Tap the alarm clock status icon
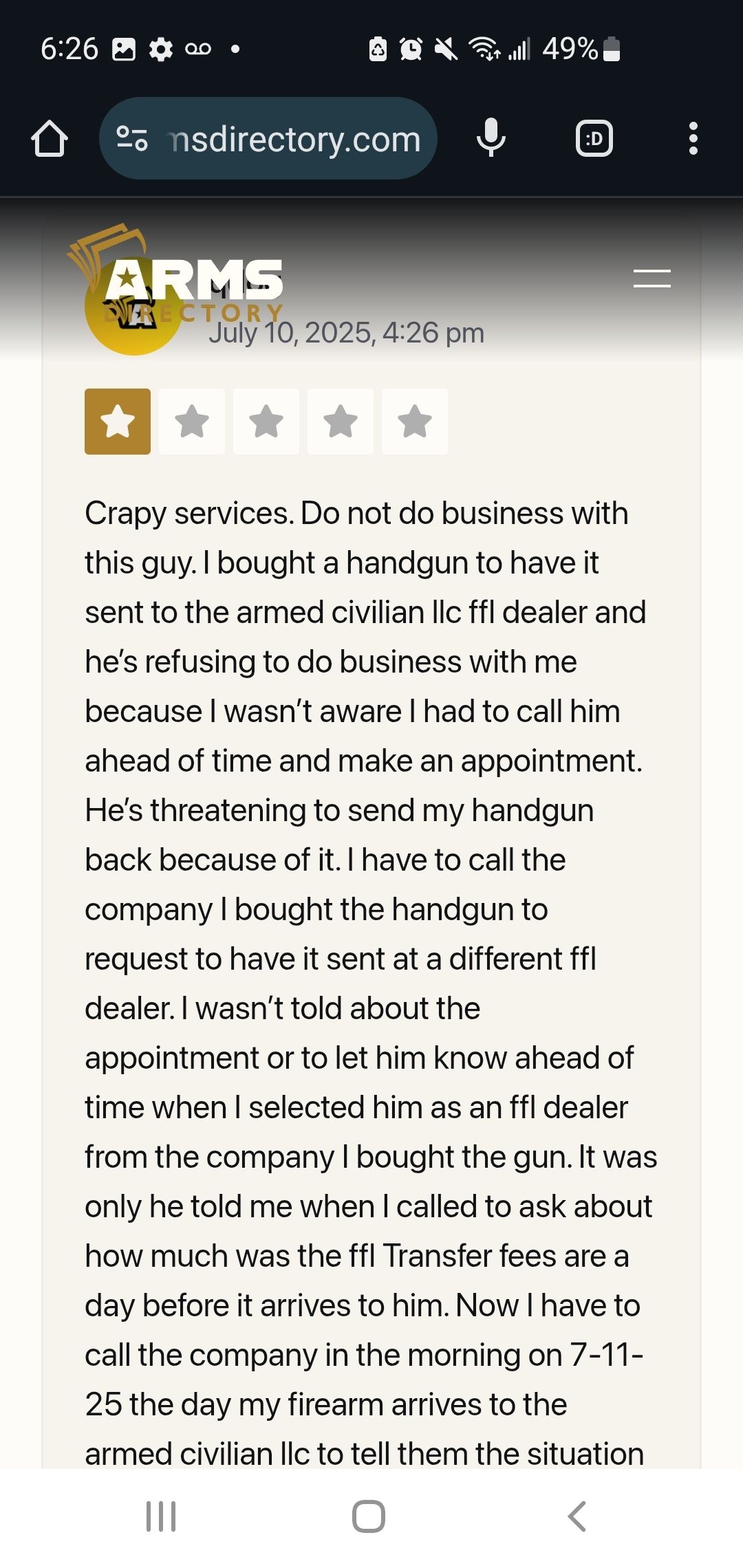 tap(411, 49)
